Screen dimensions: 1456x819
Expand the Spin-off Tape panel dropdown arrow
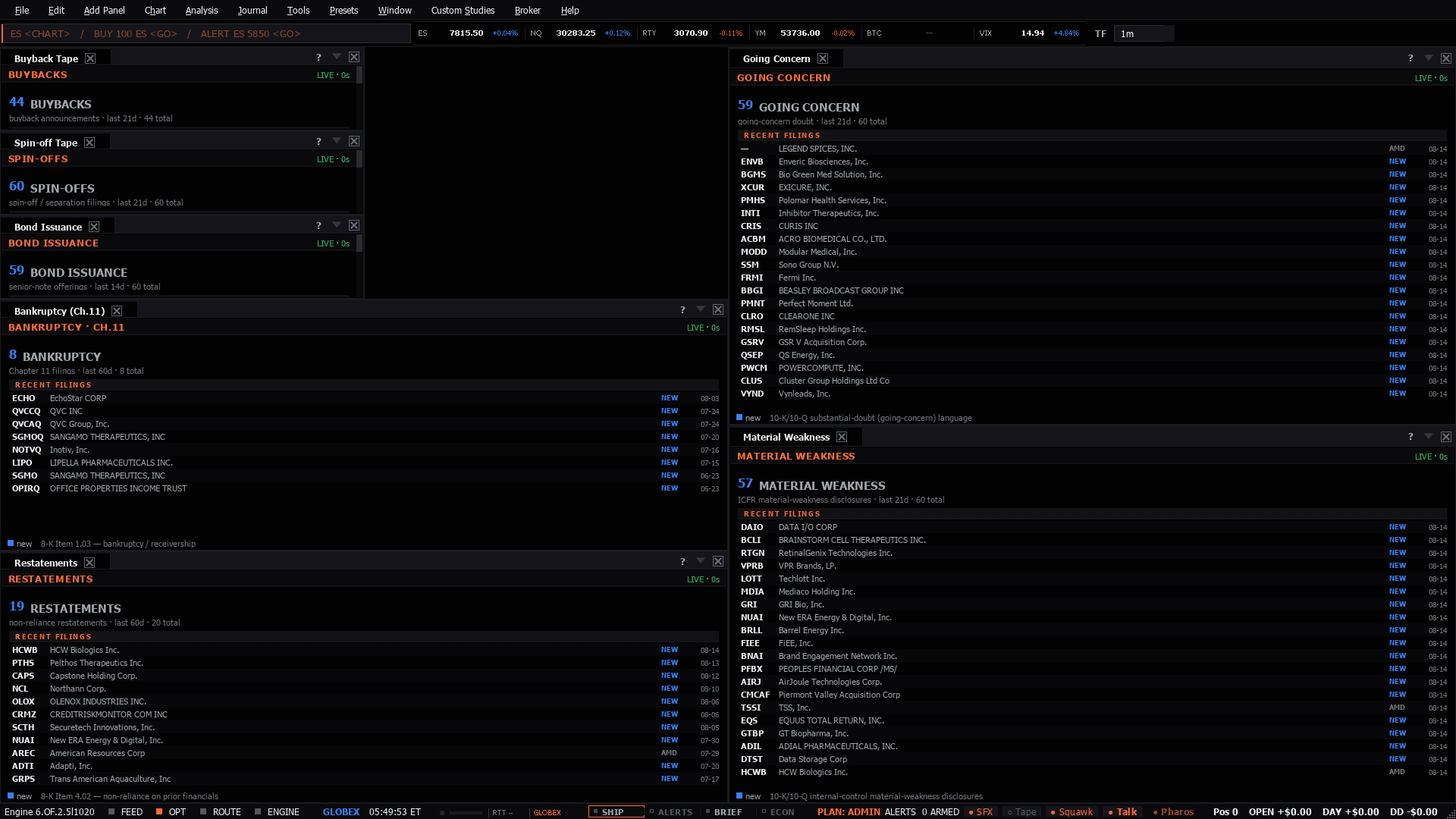tap(337, 141)
